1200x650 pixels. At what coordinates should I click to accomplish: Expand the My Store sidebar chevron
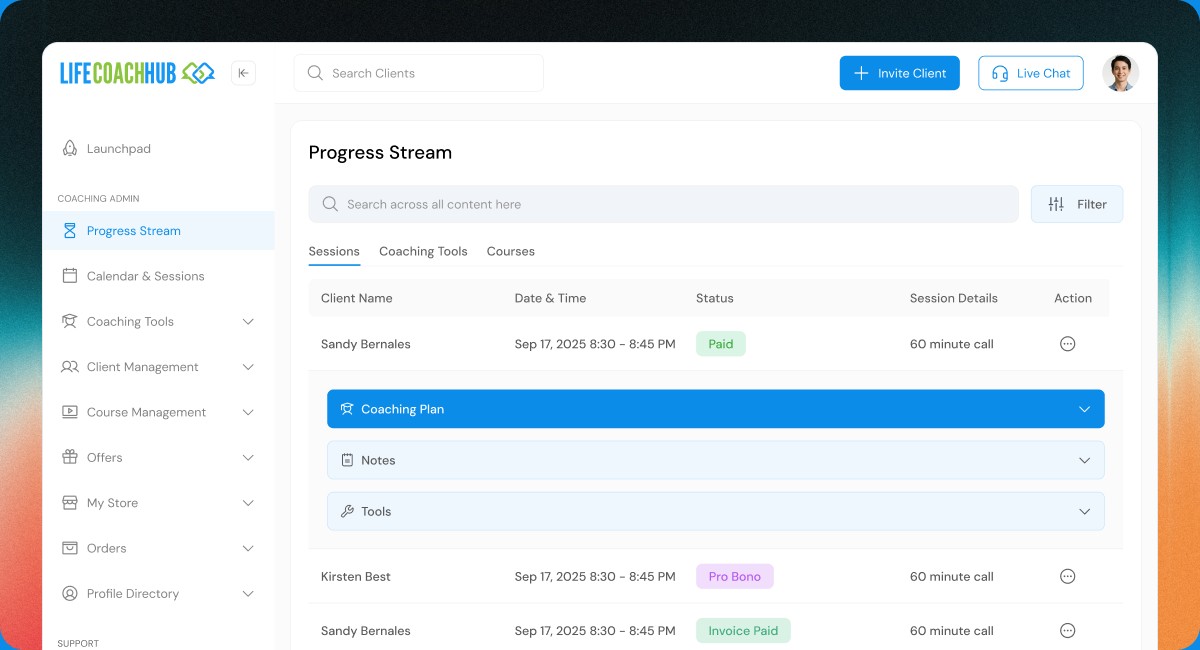248,503
